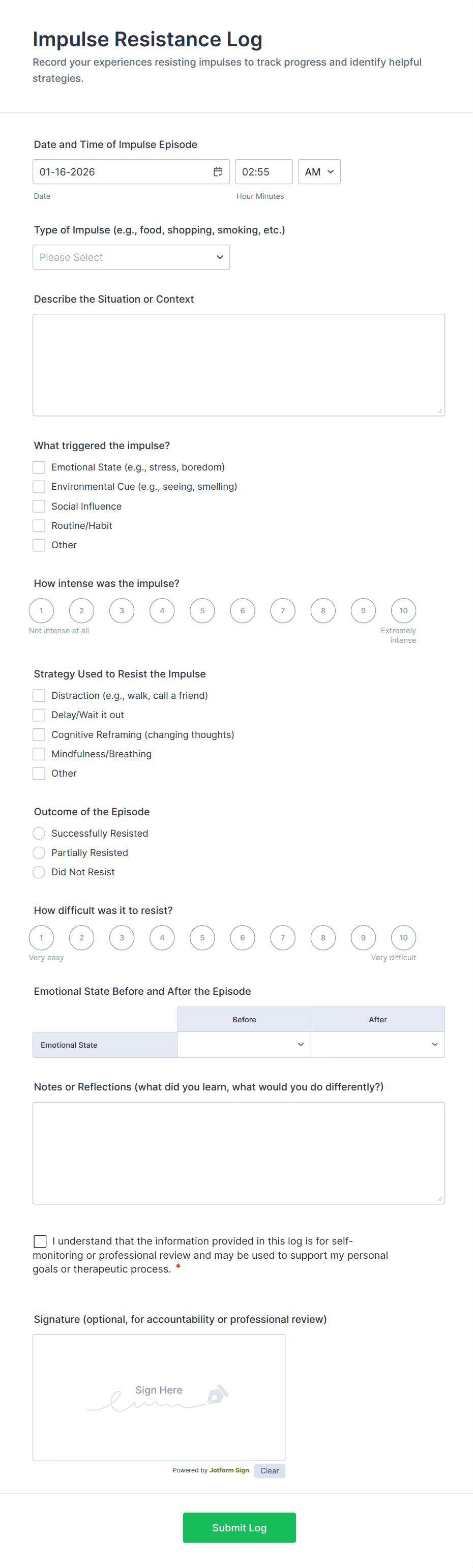Set impulse intensity to 1
Image resolution: width=473 pixels, height=1568 pixels.
pos(41,610)
